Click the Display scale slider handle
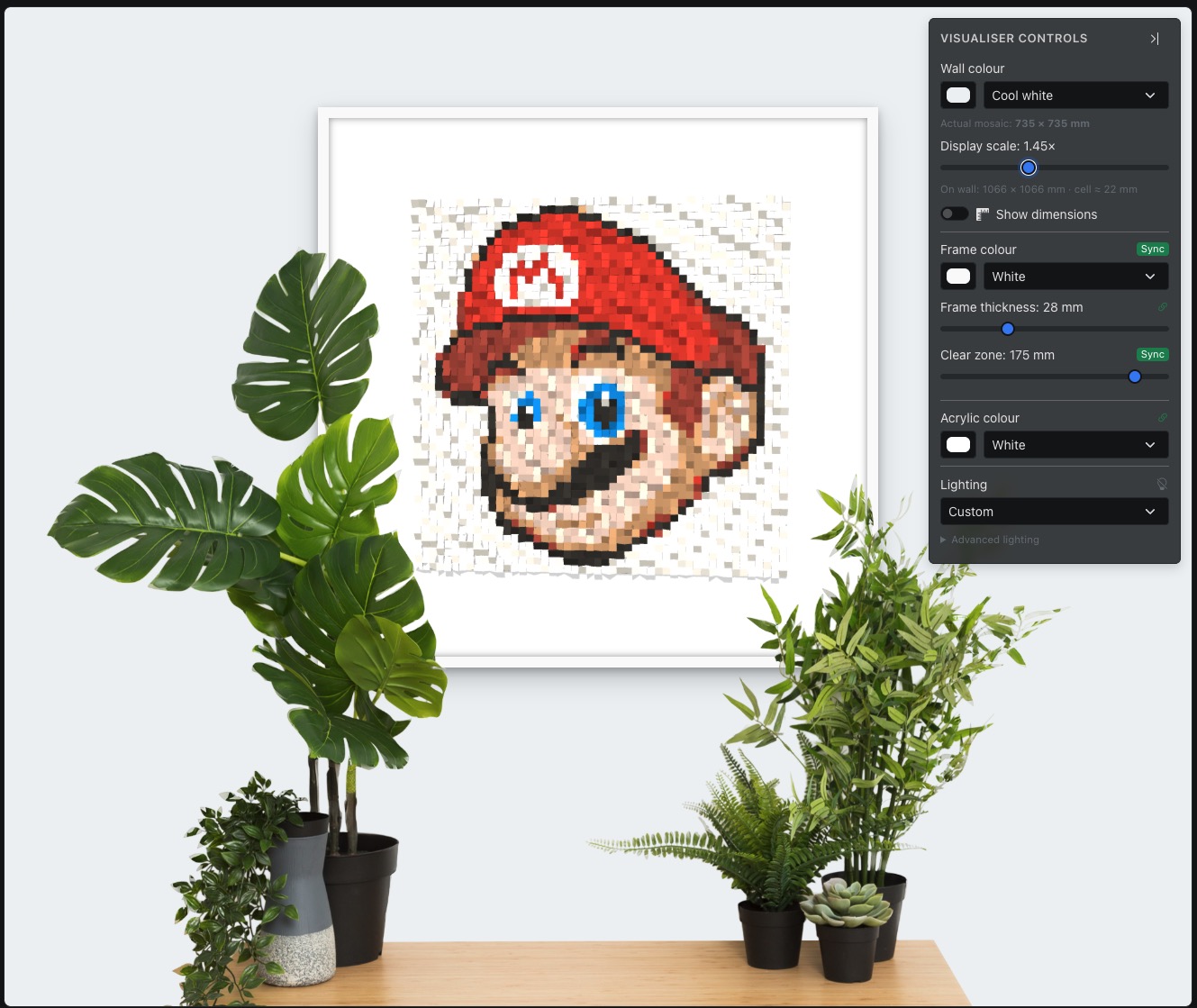 [1029, 168]
